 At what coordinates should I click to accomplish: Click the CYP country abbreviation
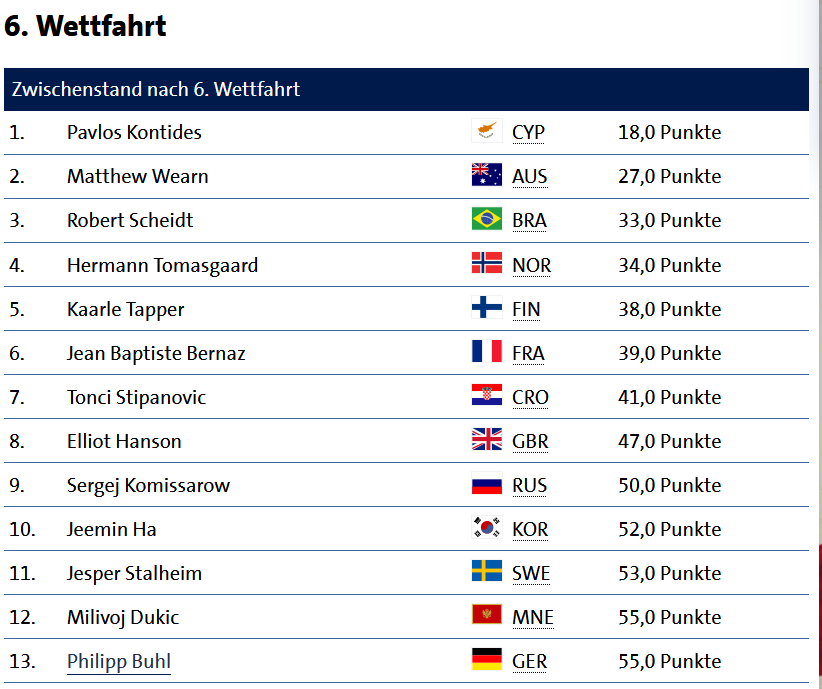click(528, 133)
